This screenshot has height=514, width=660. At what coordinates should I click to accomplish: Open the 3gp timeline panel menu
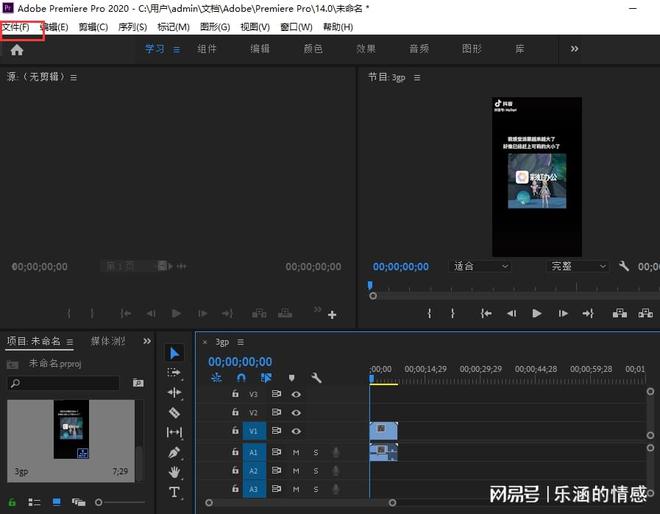pyautogui.click(x=240, y=342)
